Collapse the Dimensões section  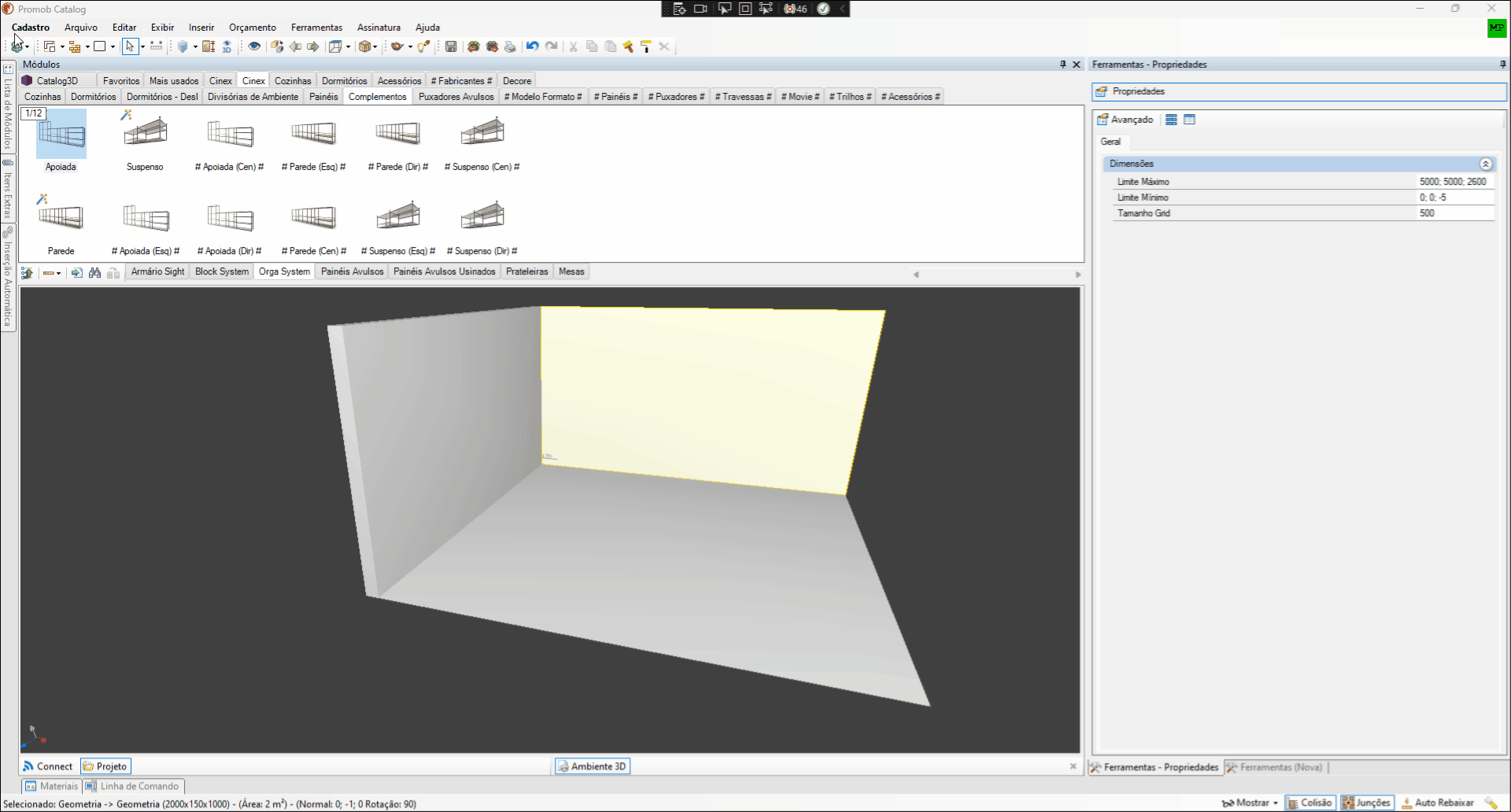pyautogui.click(x=1485, y=164)
